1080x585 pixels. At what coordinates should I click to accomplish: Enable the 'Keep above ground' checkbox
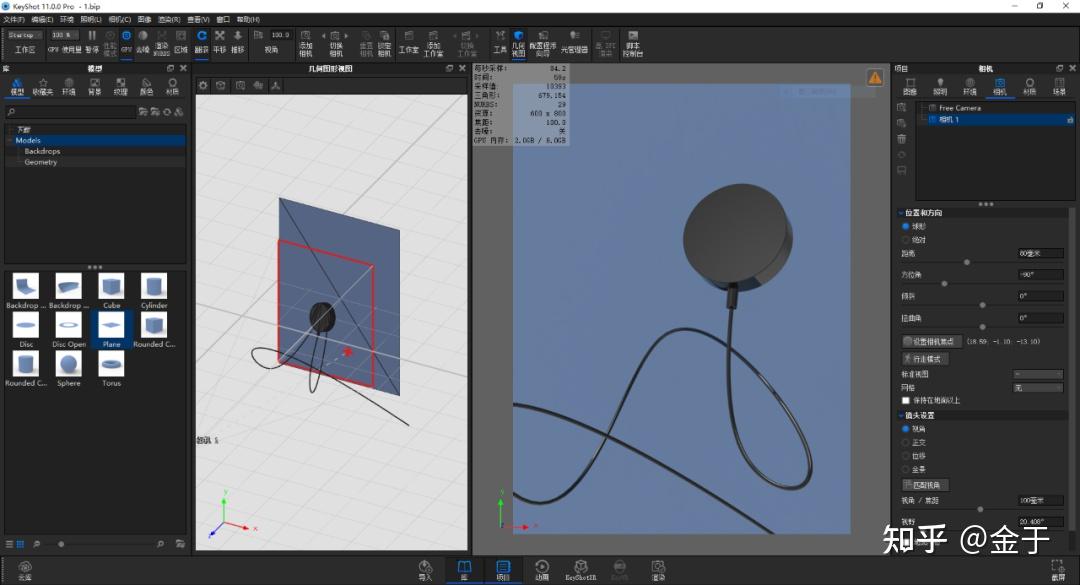point(906,400)
